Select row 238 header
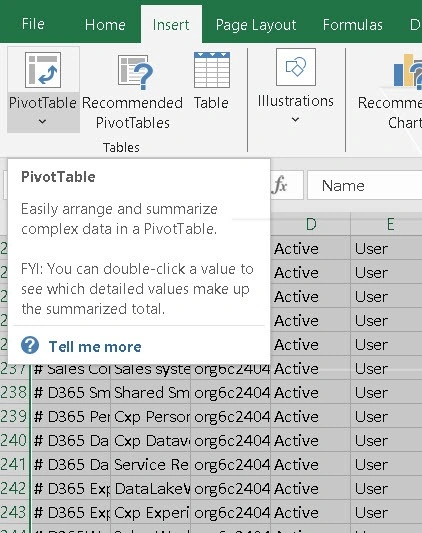Image resolution: width=422 pixels, height=533 pixels. point(14,393)
